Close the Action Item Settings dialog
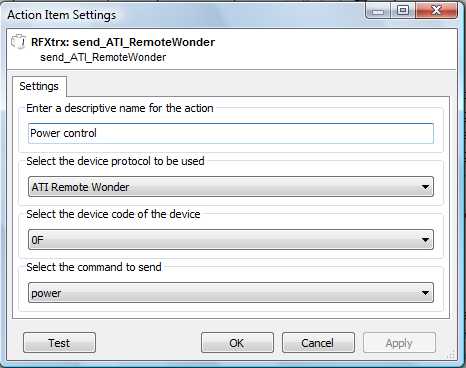 tap(436, 11)
